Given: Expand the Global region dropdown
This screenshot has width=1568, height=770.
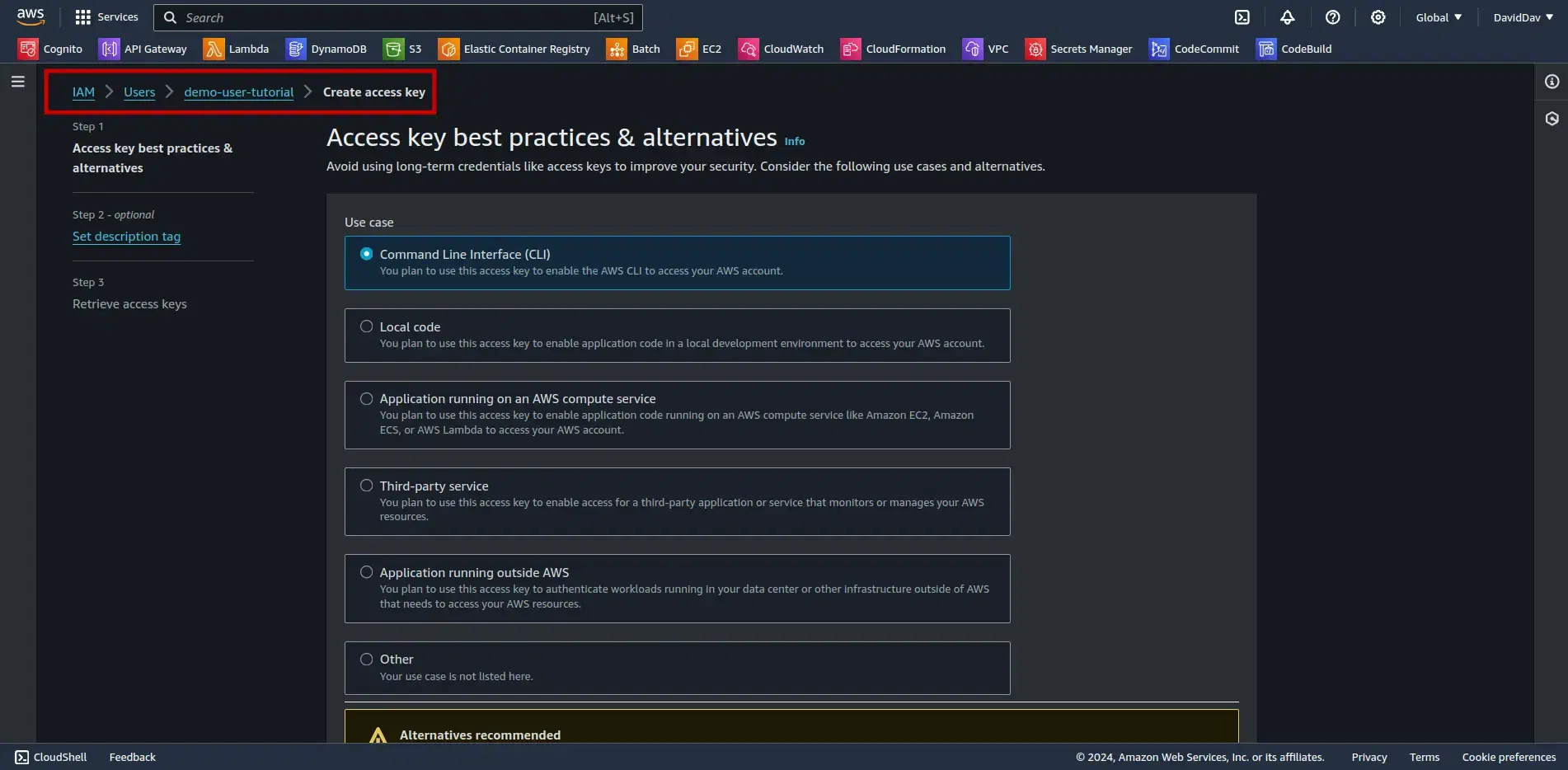Looking at the screenshot, I should tap(1439, 17).
